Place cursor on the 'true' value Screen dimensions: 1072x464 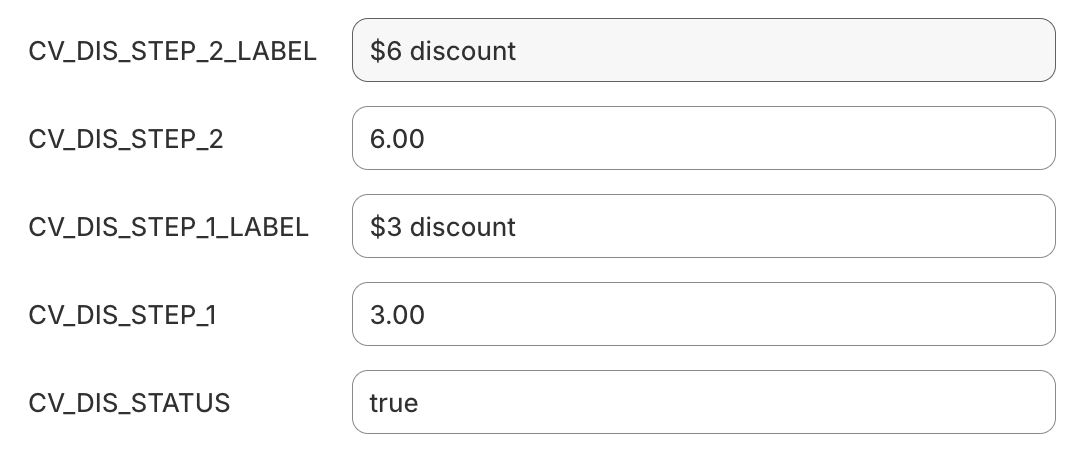(393, 403)
